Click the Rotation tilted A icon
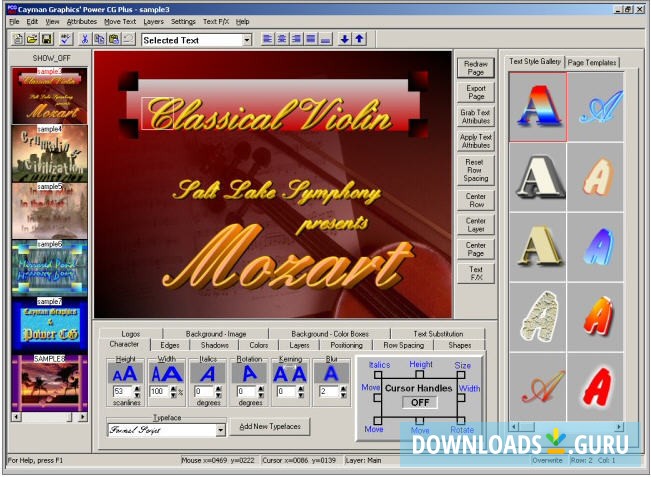The image size is (651, 477). [x=249, y=374]
